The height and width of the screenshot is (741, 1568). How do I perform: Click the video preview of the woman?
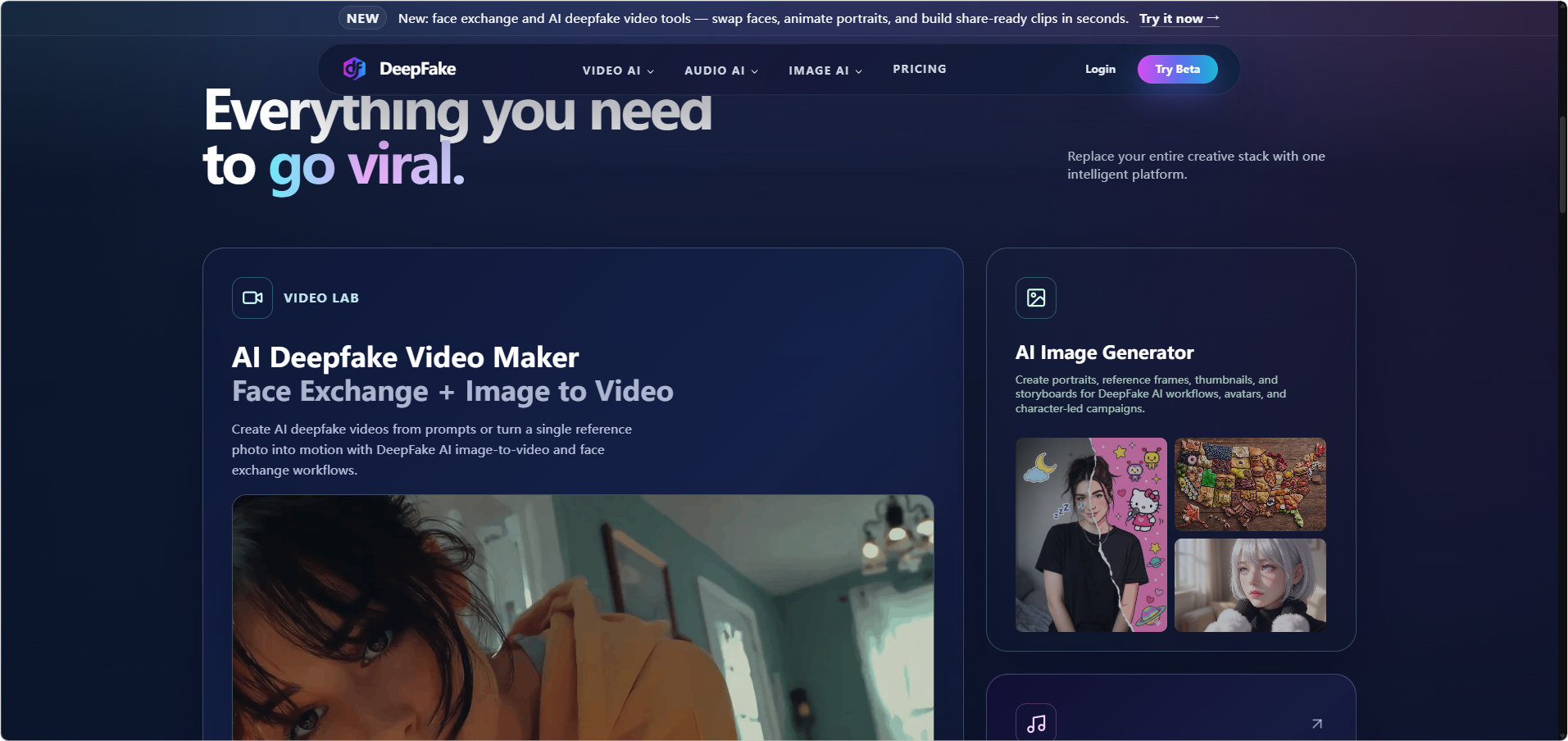pyautogui.click(x=583, y=618)
